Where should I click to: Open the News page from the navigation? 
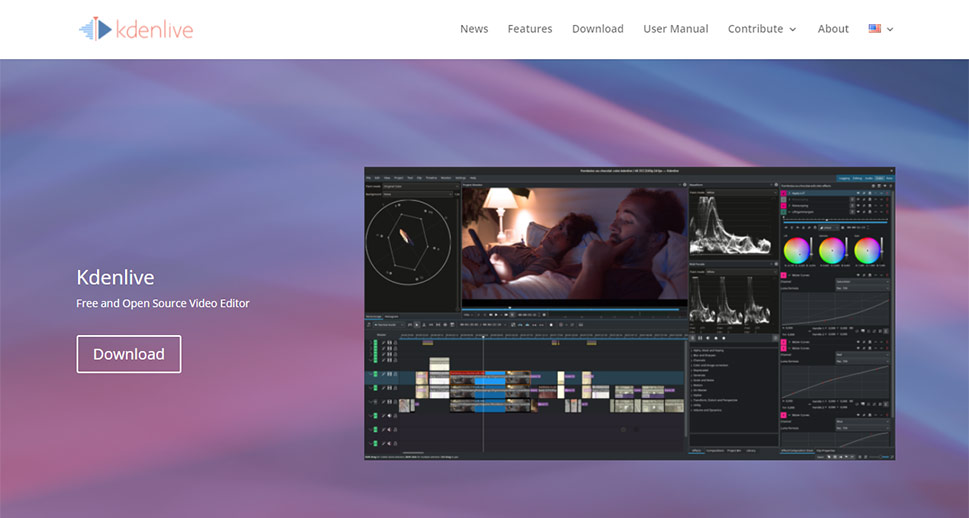(x=474, y=29)
